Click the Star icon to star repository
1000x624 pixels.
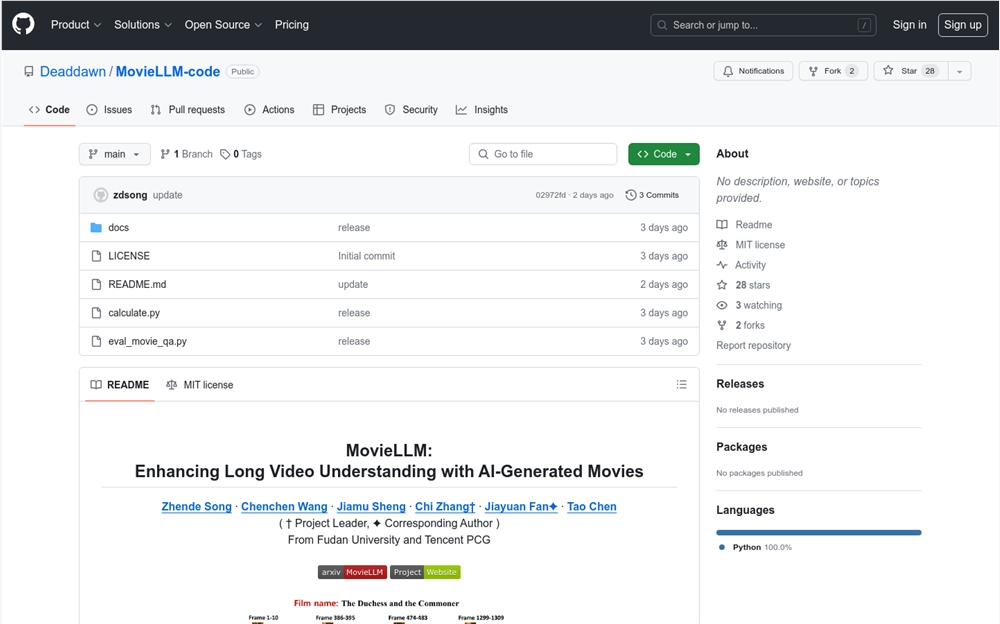[x=888, y=71]
